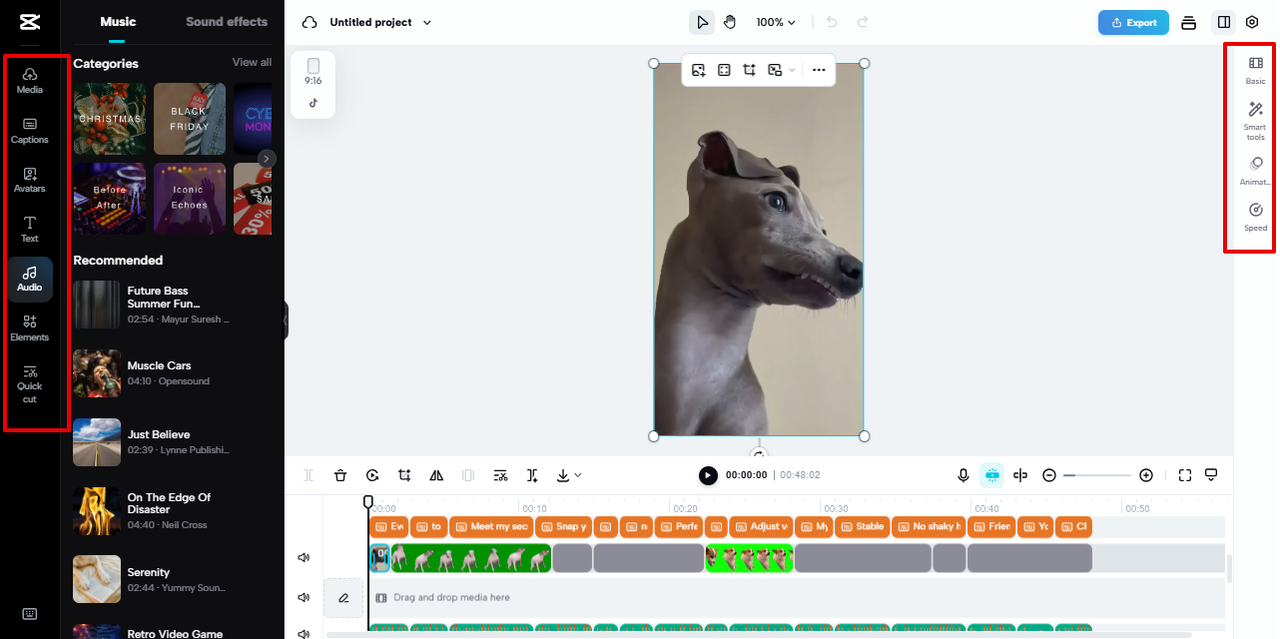This screenshot has height=639, width=1280.
Task: Open the Captions panel
Action: [29, 131]
